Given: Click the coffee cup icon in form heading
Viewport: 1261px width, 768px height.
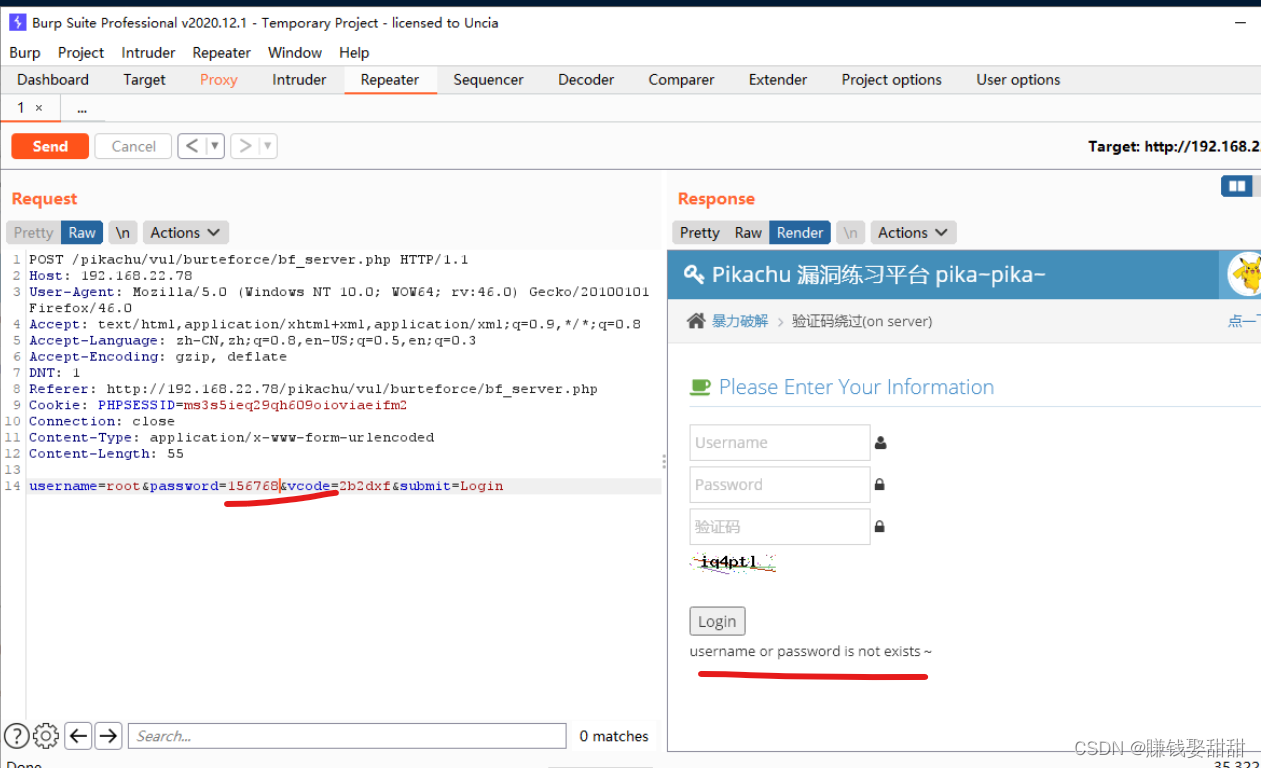Looking at the screenshot, I should (700, 387).
